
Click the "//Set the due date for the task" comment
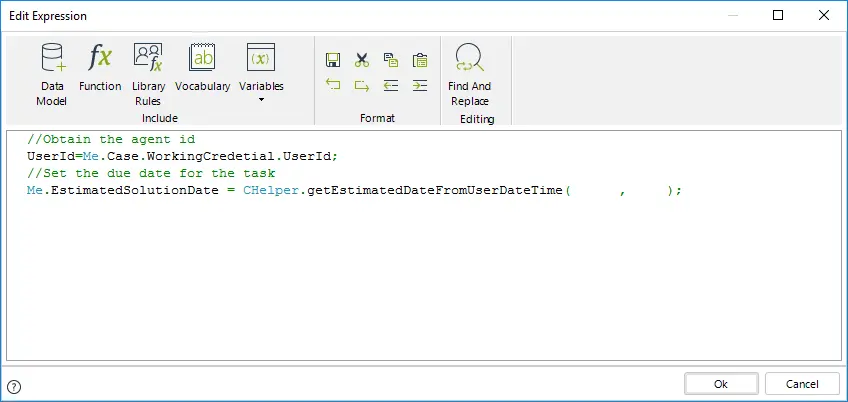click(151, 173)
